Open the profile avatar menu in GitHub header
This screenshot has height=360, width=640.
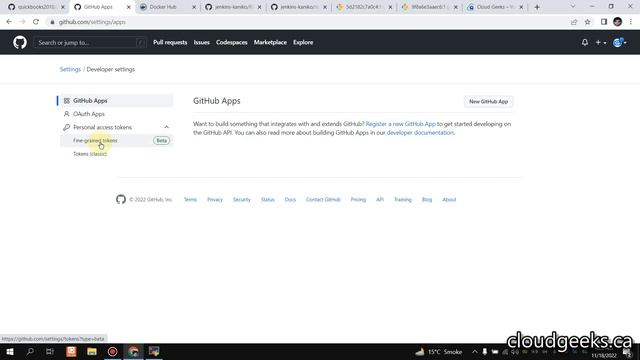(619, 42)
